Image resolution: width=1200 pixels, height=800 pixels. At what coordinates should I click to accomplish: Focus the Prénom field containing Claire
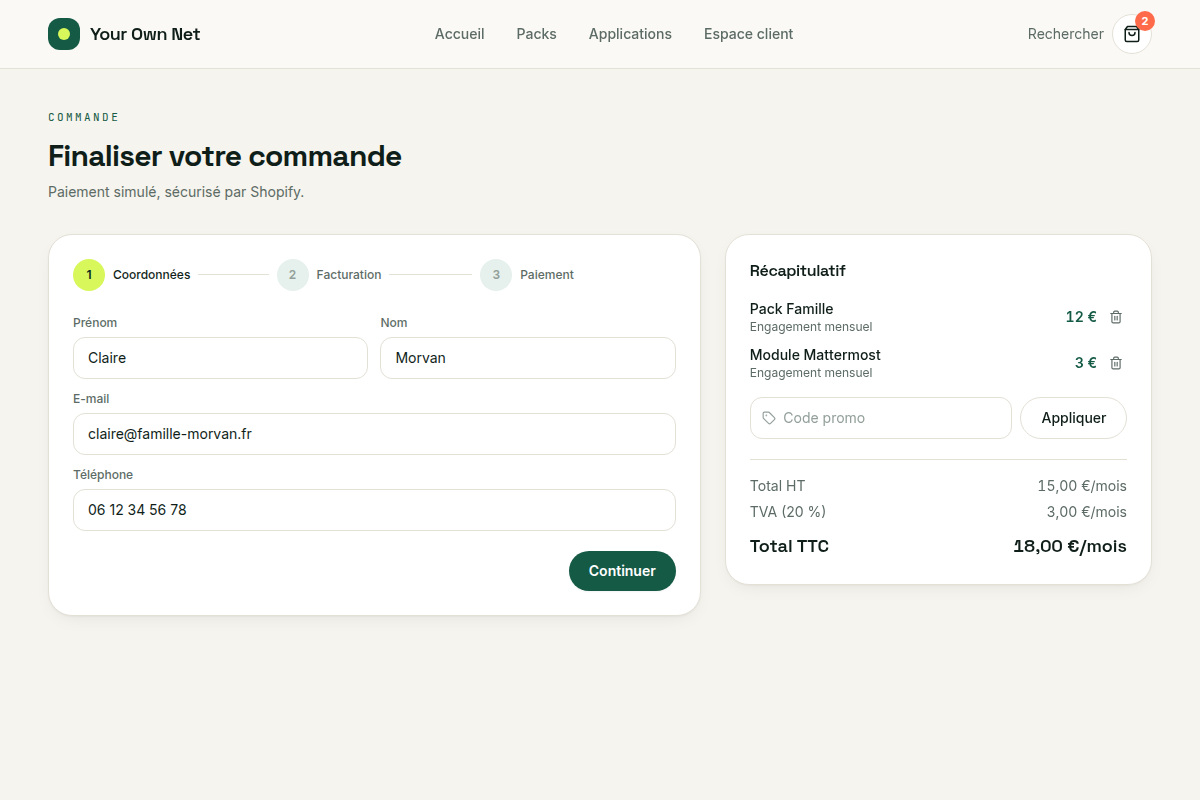220,358
